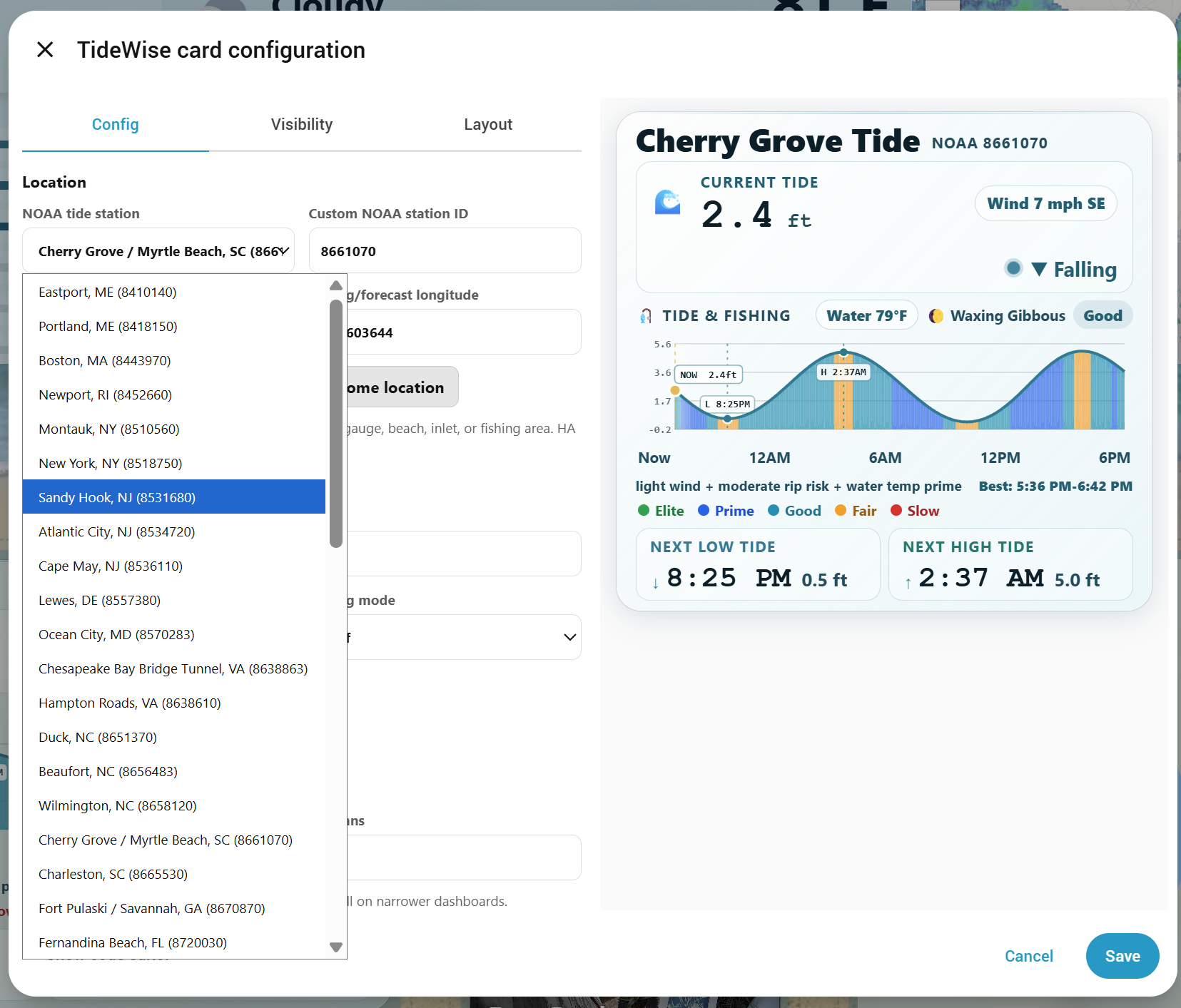Select Cherry Grove / Myrtle Beach list option

click(x=174, y=840)
